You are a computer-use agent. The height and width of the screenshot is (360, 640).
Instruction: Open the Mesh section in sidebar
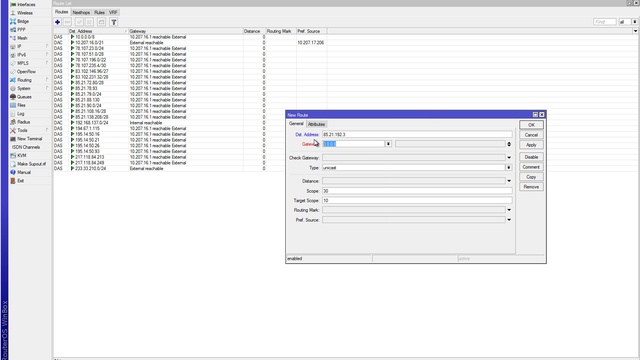coord(22,38)
